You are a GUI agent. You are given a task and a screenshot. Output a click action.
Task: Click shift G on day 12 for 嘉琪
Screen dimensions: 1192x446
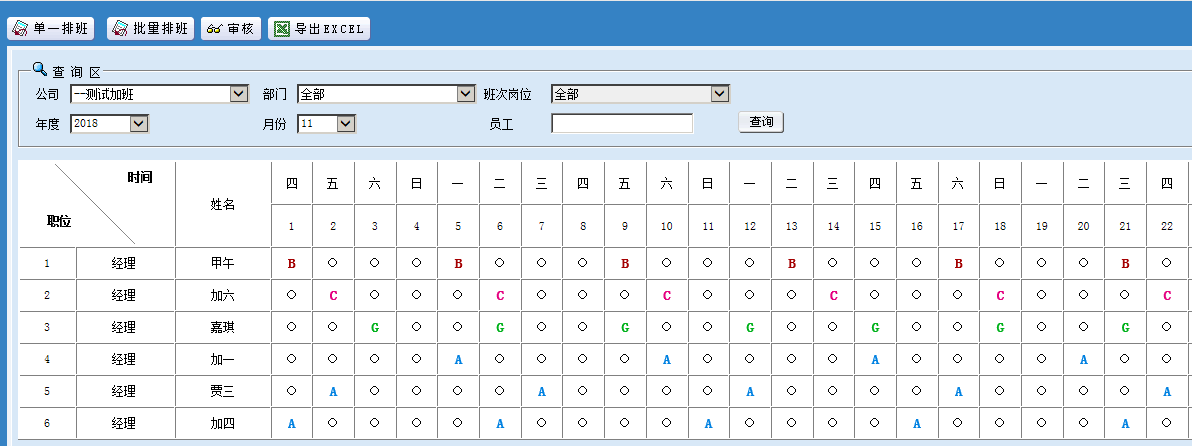point(750,327)
